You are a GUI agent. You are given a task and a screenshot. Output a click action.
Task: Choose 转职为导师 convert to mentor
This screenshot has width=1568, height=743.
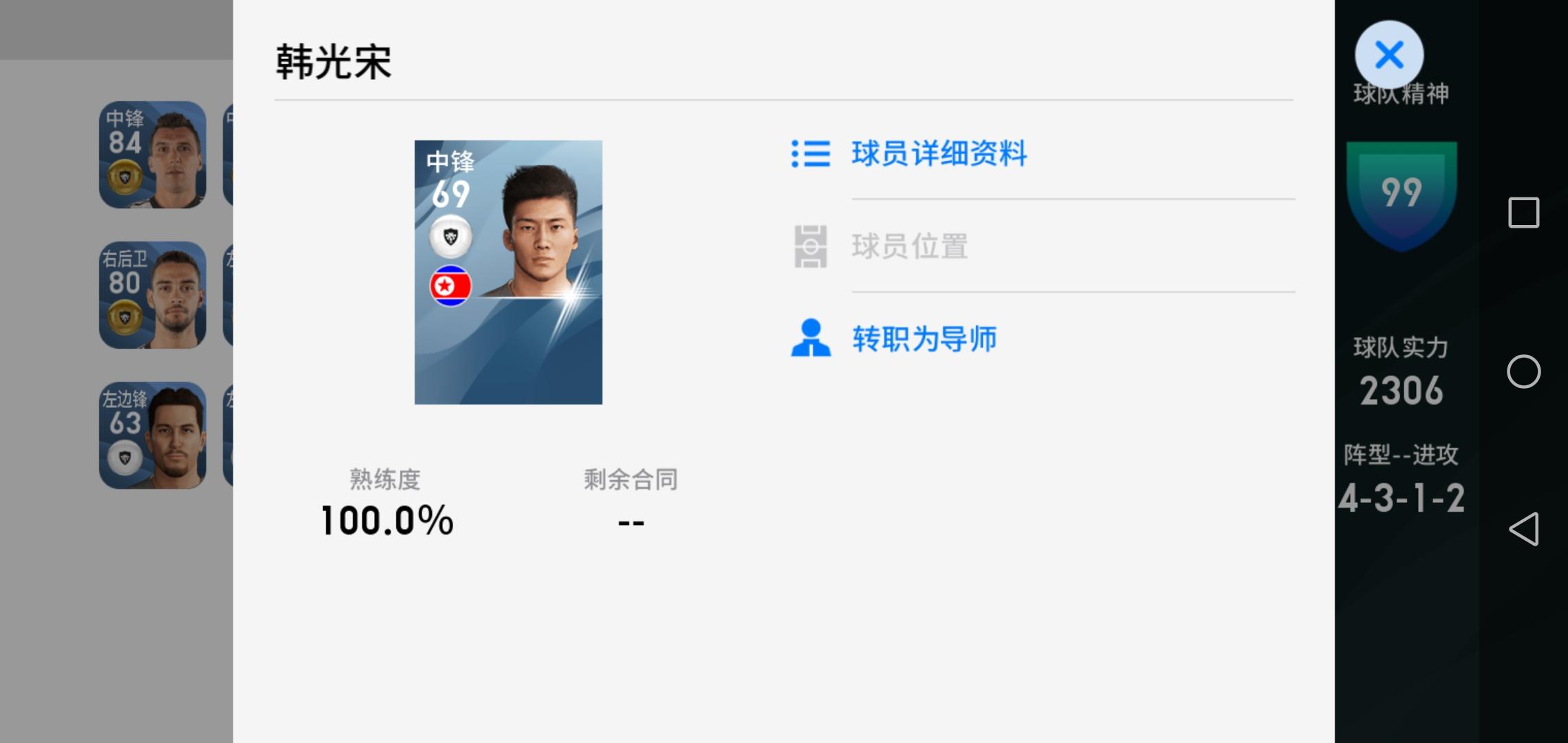coord(924,338)
